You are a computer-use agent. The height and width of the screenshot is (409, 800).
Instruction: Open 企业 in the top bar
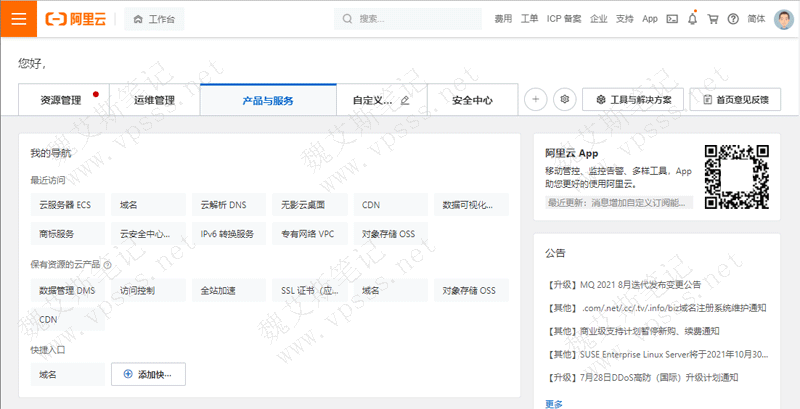click(598, 19)
